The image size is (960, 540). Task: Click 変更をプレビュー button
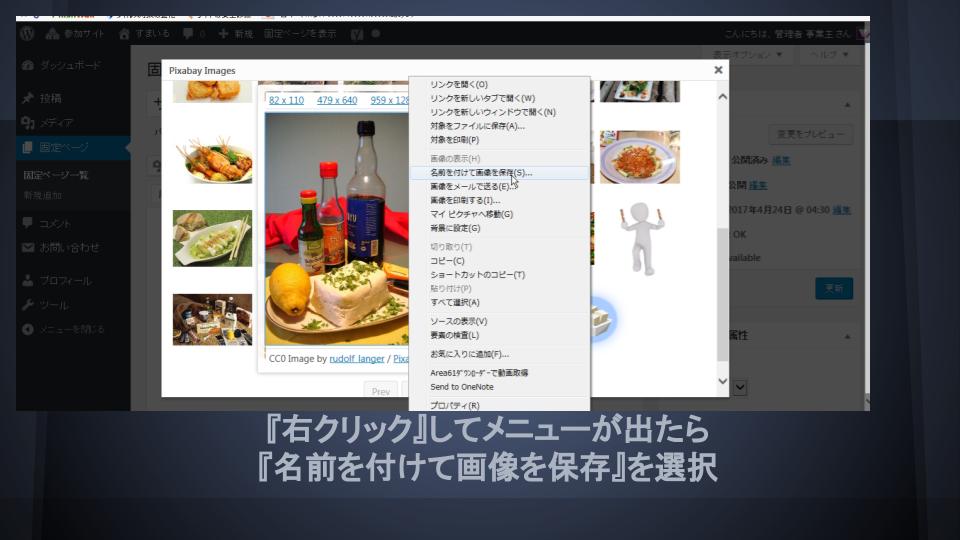click(x=810, y=135)
